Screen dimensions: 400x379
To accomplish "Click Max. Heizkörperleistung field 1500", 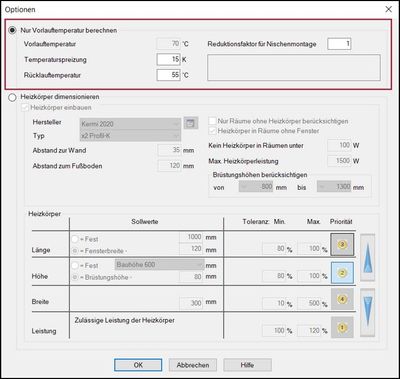I will 339,161.
